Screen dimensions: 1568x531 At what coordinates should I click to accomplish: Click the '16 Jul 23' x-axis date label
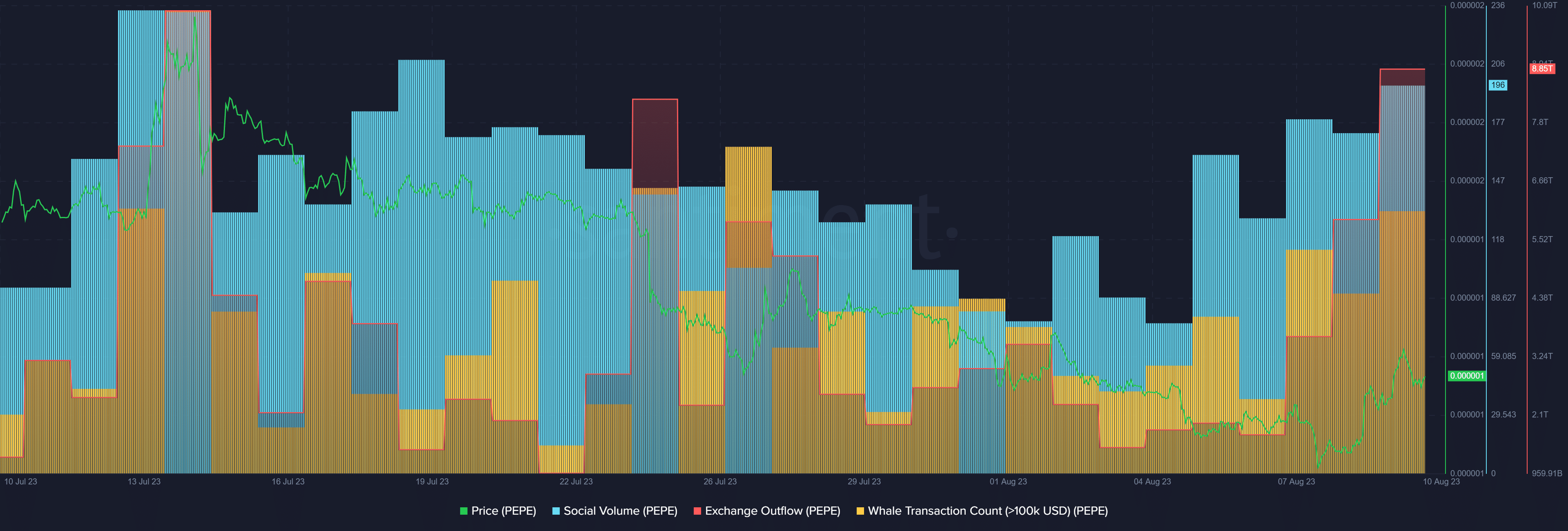click(x=288, y=482)
